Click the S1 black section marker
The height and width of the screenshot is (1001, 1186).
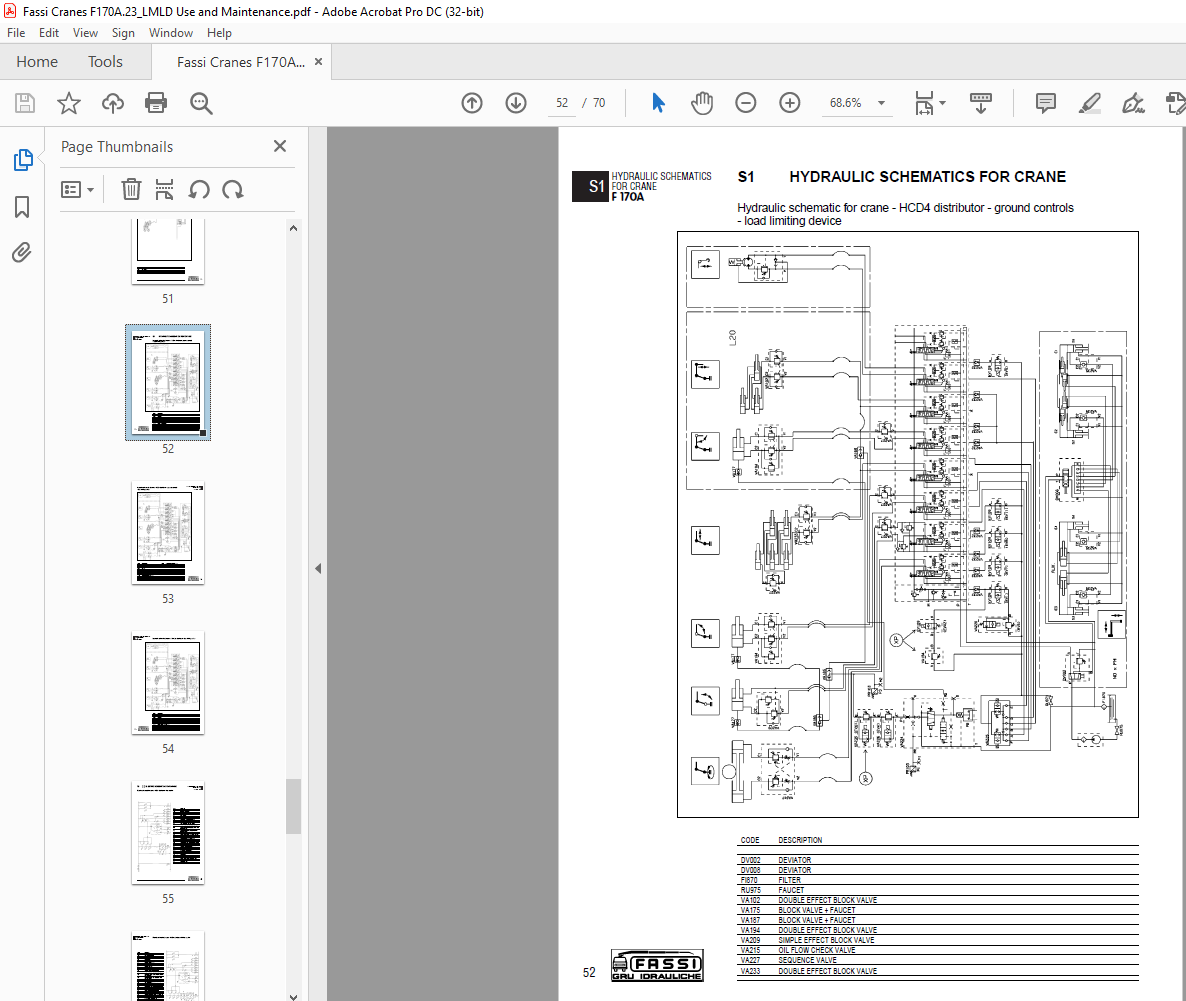point(590,186)
